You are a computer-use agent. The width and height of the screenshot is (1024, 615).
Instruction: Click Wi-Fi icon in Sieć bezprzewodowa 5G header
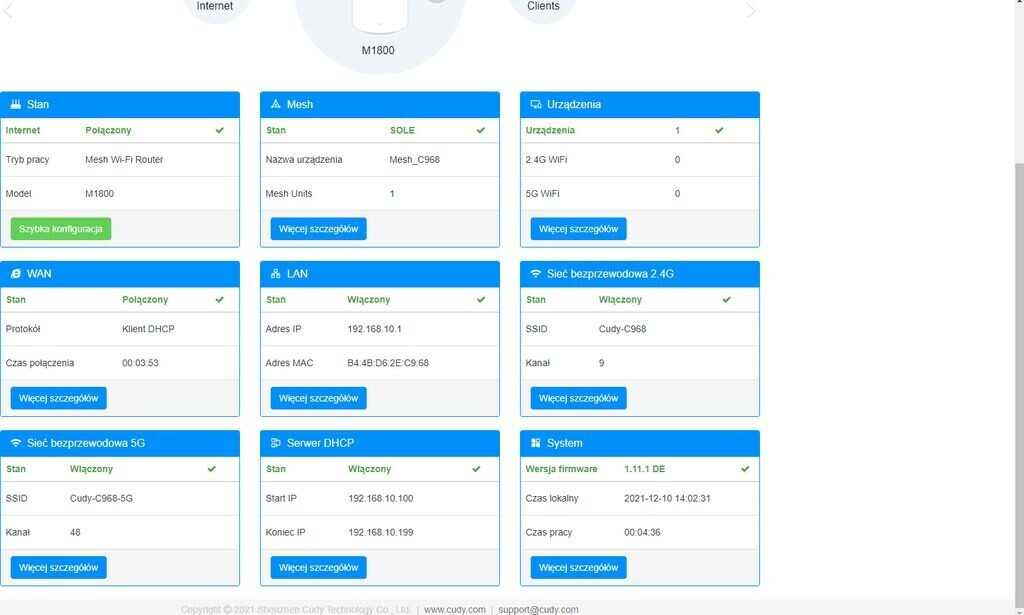pyautogui.click(x=16, y=443)
